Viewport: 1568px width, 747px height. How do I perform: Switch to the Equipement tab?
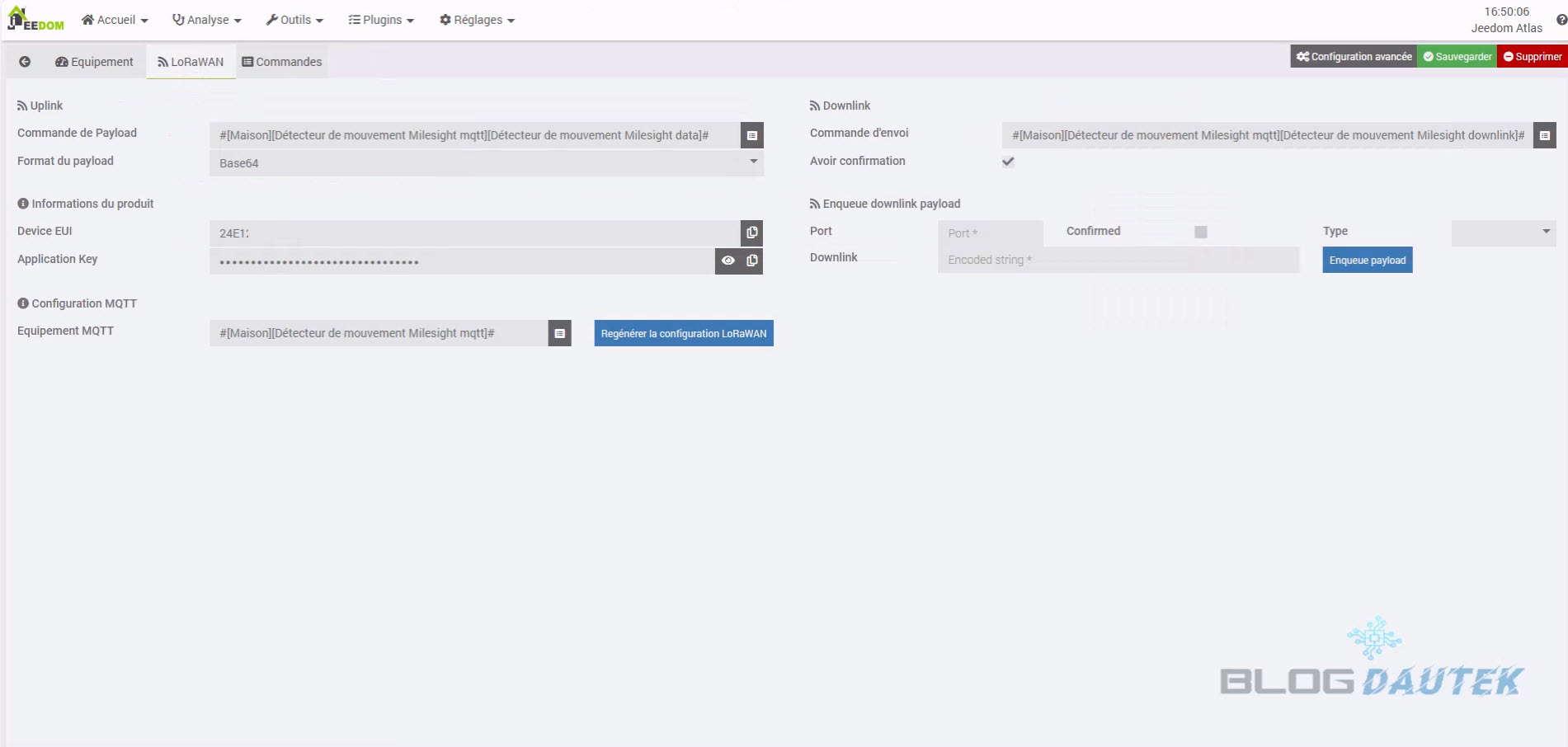(94, 62)
